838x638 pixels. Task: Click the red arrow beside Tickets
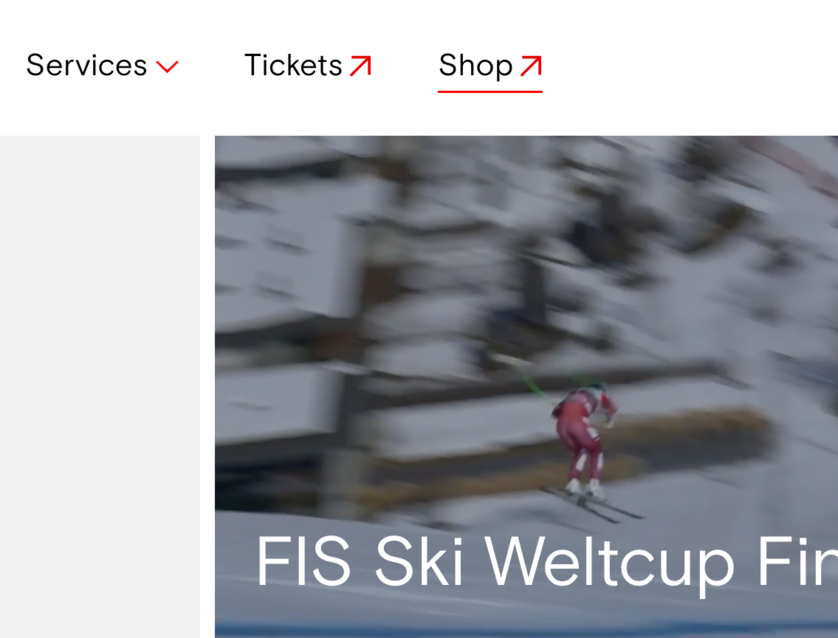(361, 66)
